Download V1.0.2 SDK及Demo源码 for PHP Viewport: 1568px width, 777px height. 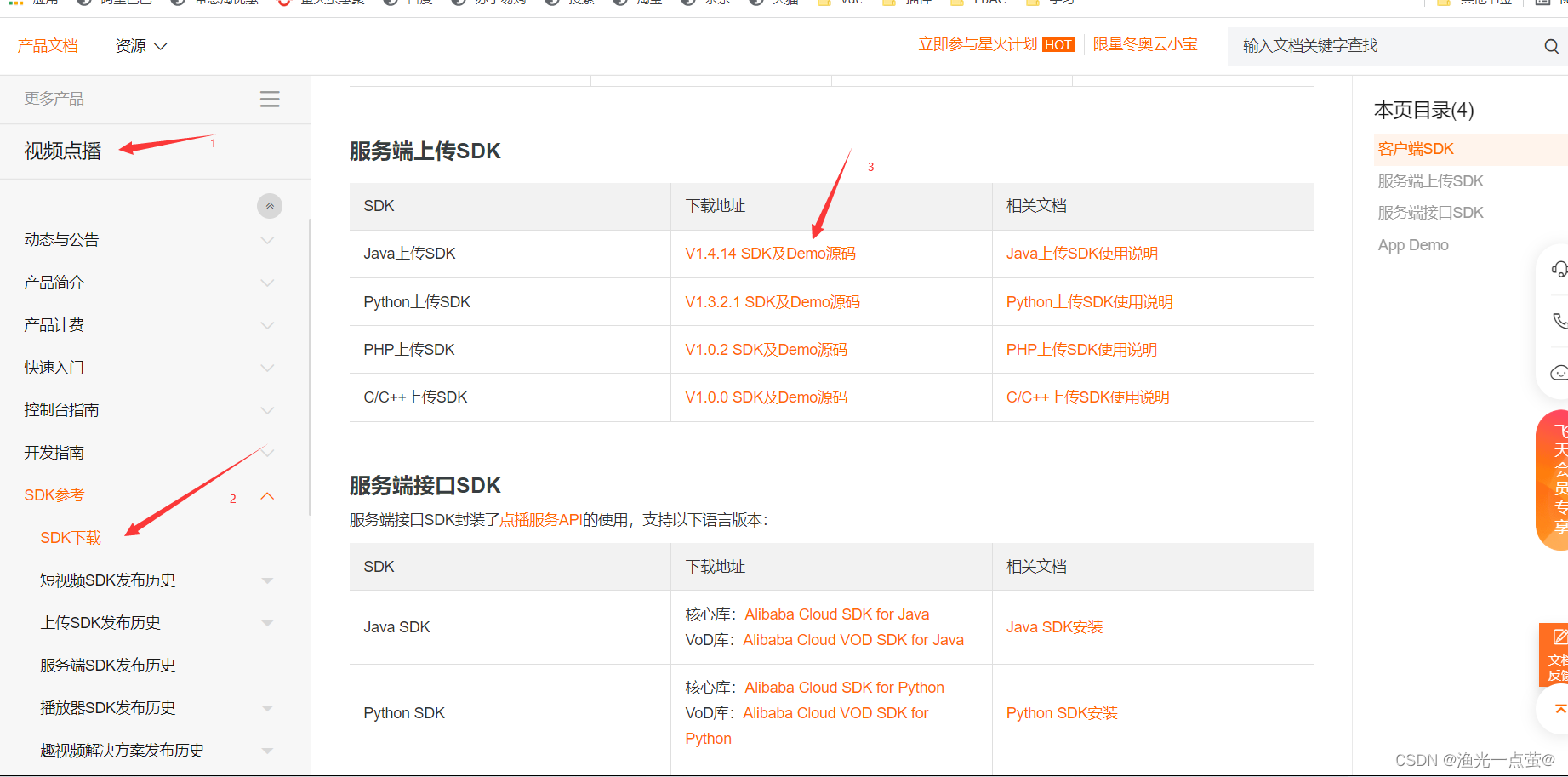pos(767,350)
